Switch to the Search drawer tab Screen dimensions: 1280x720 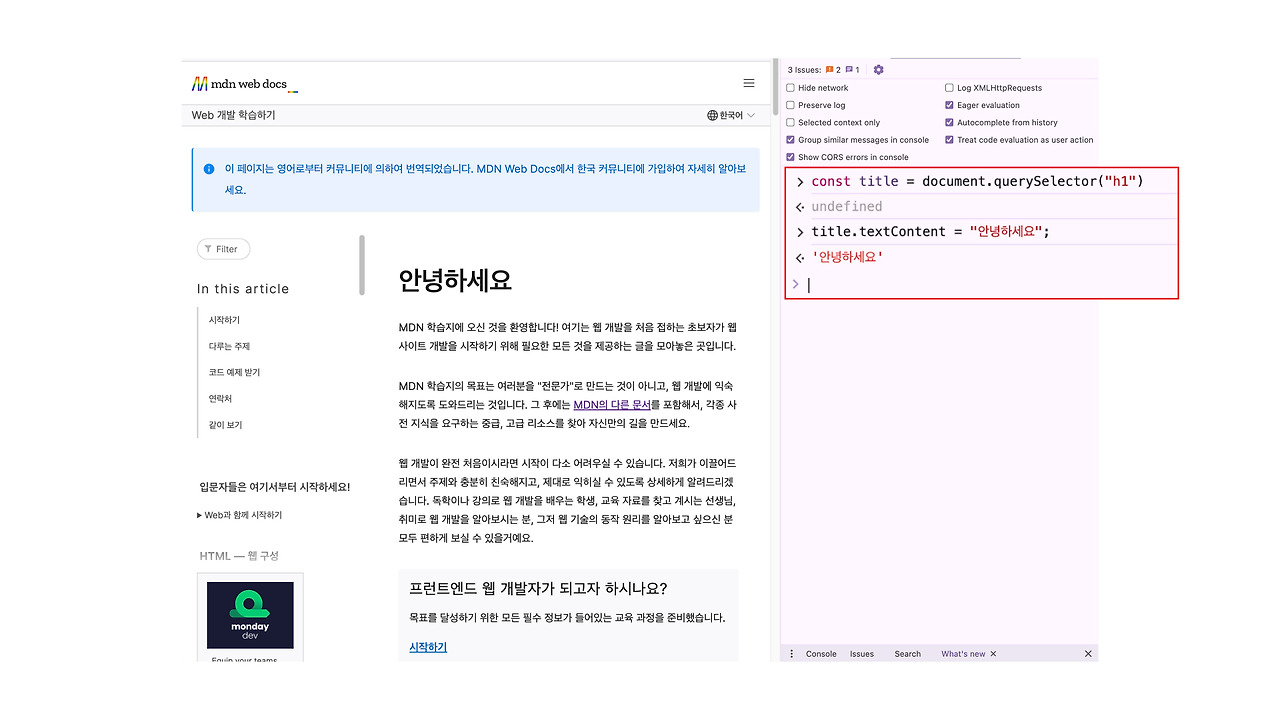coord(908,654)
